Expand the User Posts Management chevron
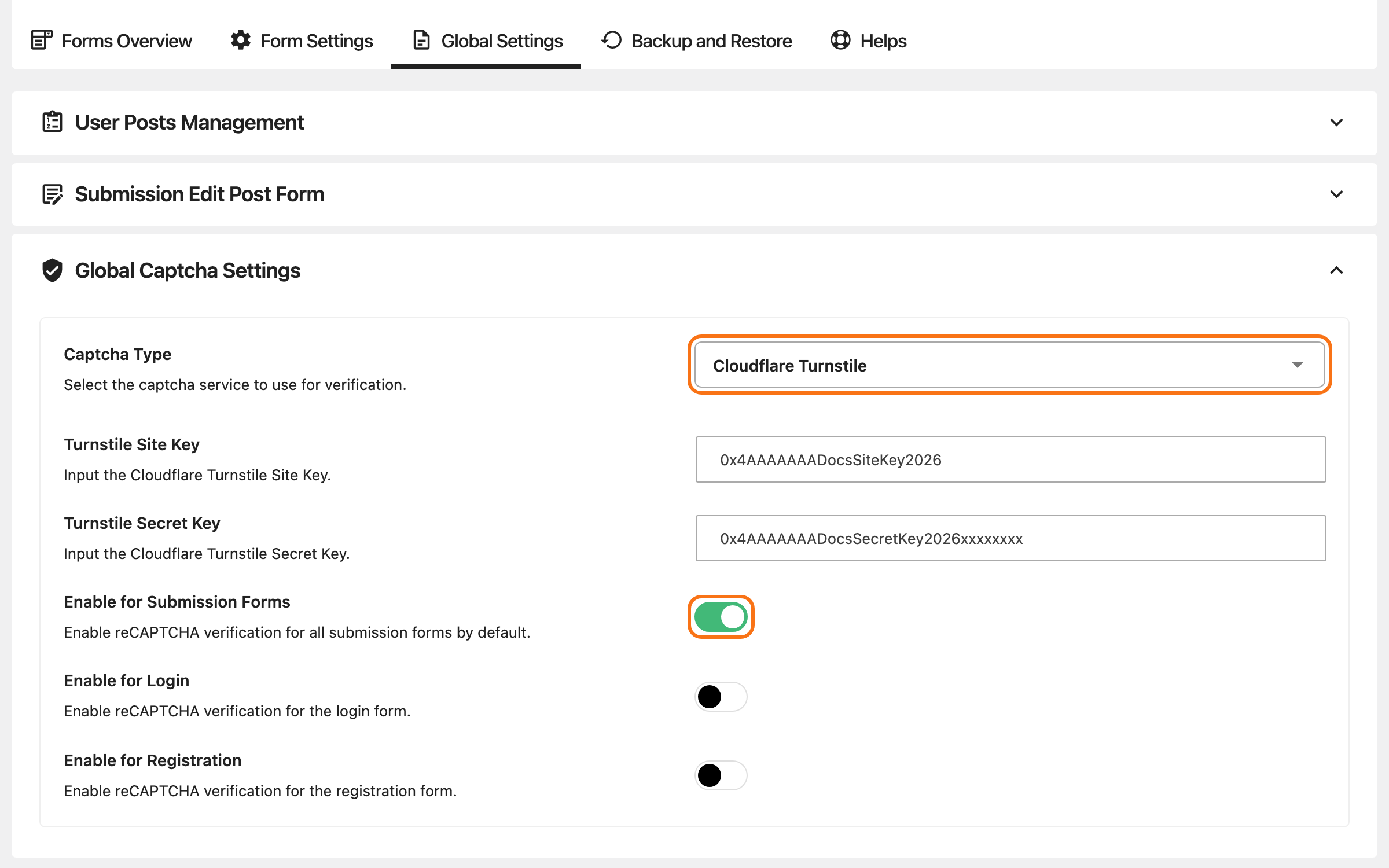This screenshot has height=868, width=1389. tap(1336, 123)
